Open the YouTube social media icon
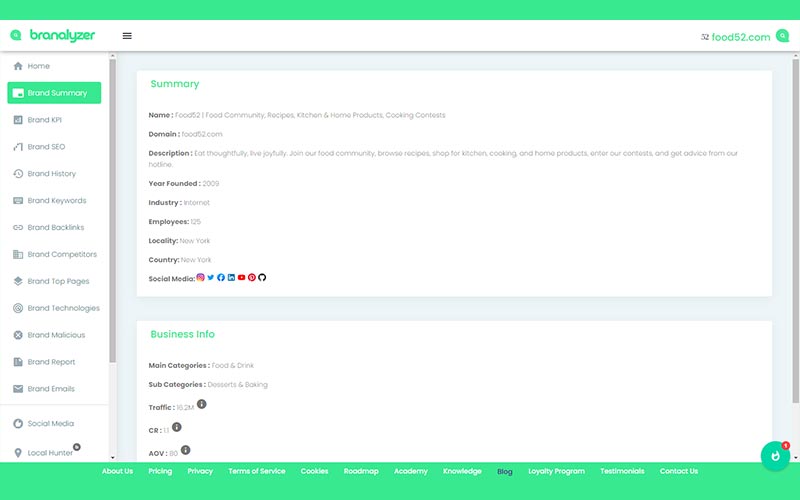The image size is (800, 500). [241, 278]
